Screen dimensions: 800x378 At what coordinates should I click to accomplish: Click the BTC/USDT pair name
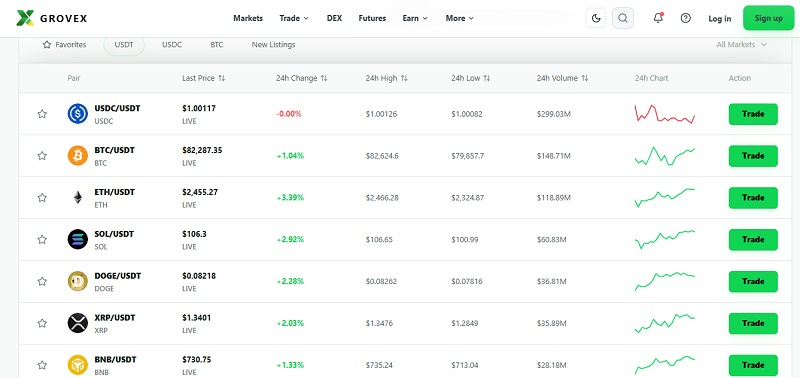(x=115, y=150)
